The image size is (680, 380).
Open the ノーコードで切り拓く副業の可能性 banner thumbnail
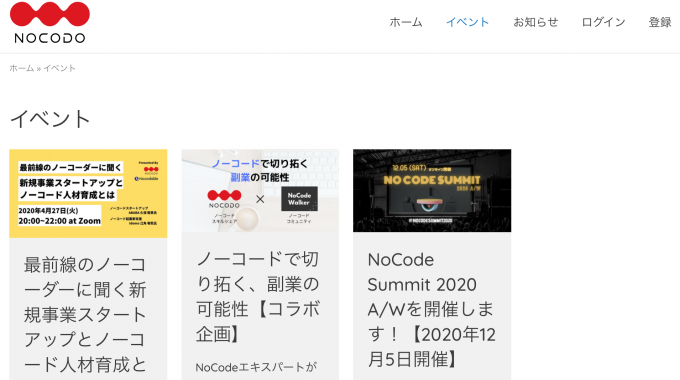tap(260, 191)
